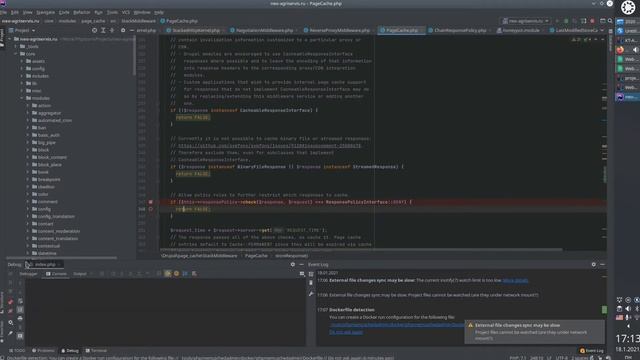This screenshot has width=640, height=360.
Task: Click the orange circle icon in debugger toolbar
Action: coord(176,273)
